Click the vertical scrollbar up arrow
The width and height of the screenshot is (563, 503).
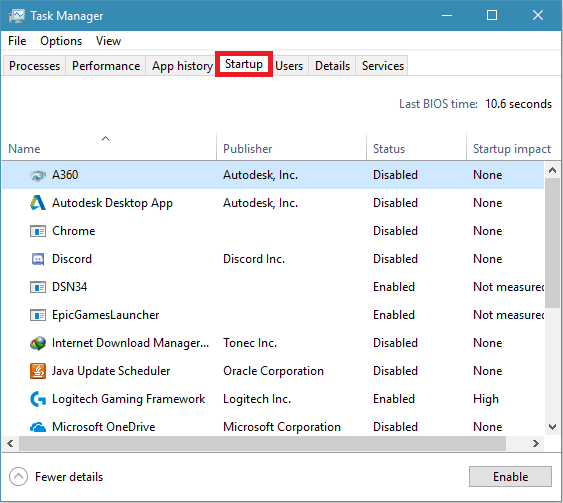tap(552, 170)
